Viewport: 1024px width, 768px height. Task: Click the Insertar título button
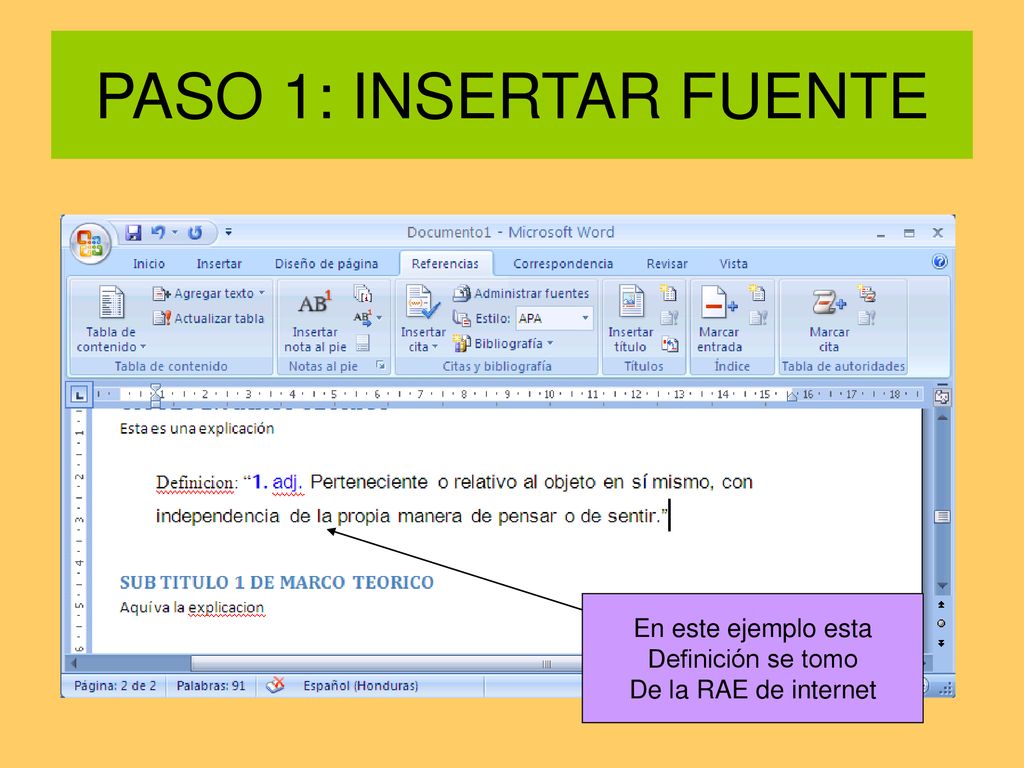click(630, 319)
